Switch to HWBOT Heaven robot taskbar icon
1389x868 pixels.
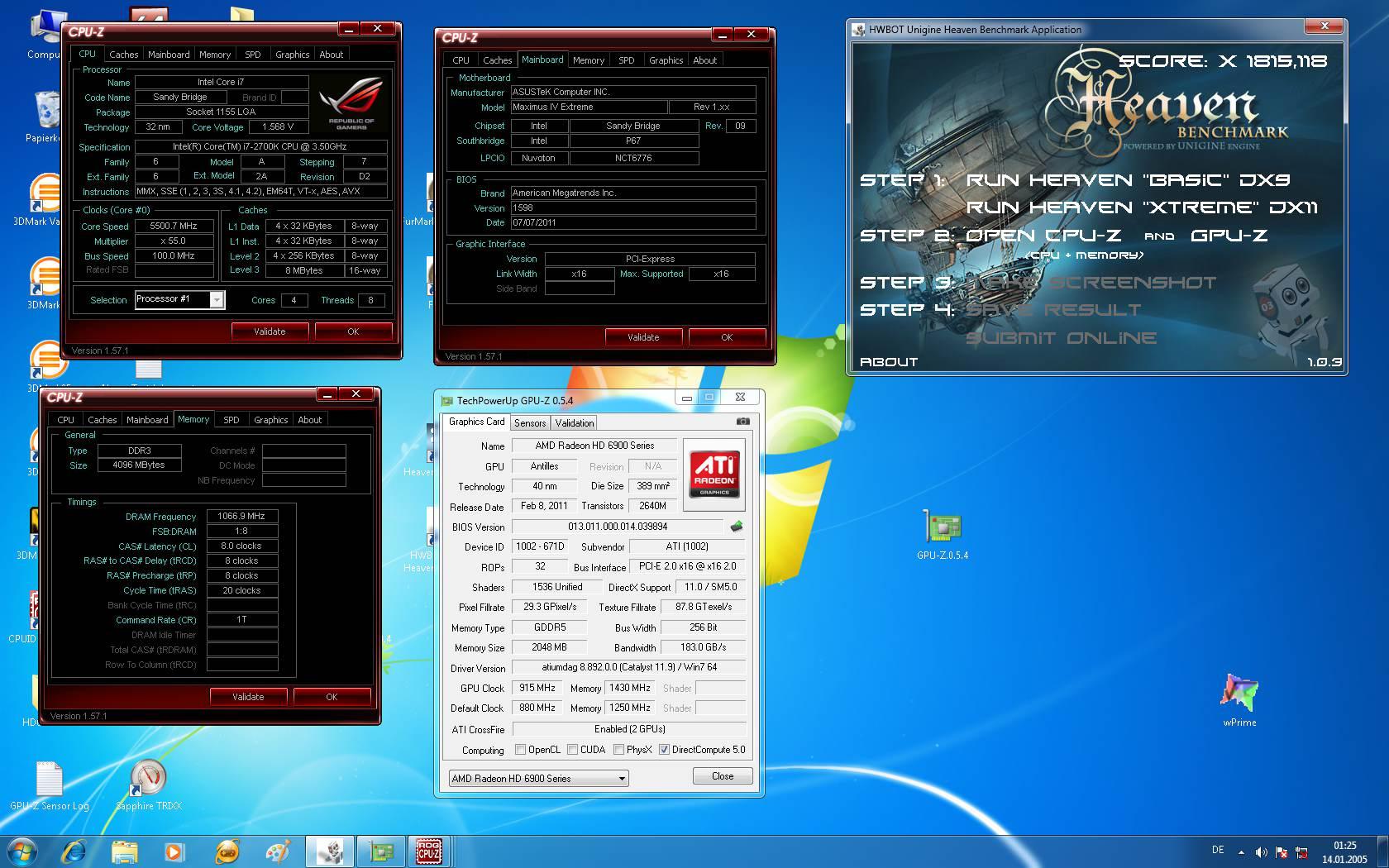point(330,851)
